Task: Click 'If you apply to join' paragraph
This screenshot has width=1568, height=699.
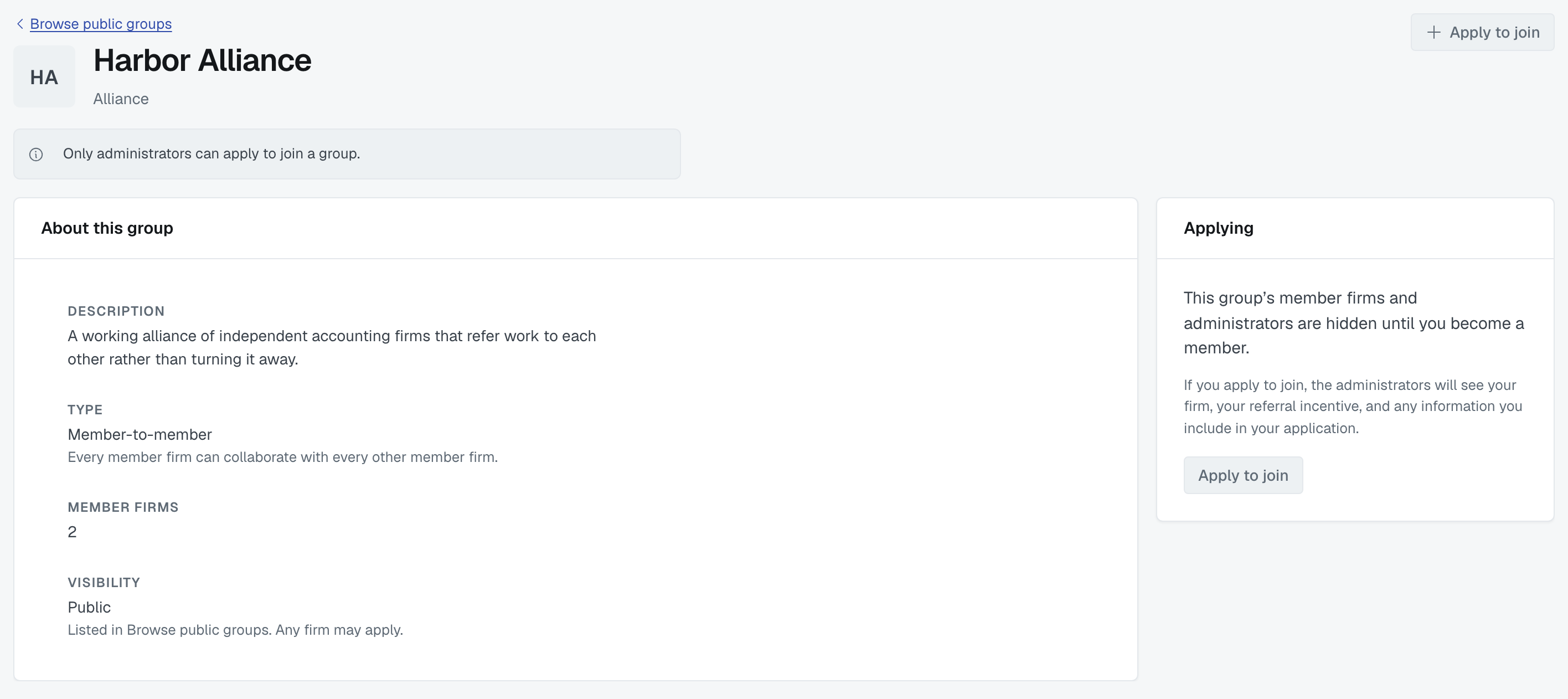Action: 1353,406
